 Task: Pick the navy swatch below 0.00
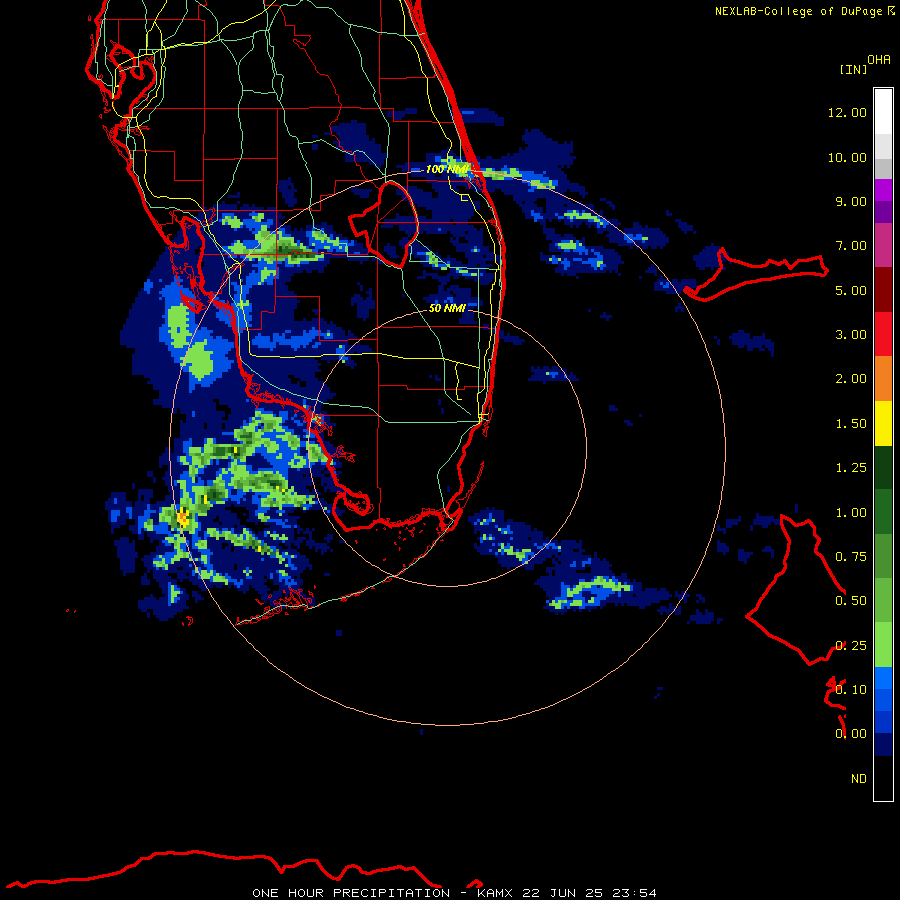point(883,745)
